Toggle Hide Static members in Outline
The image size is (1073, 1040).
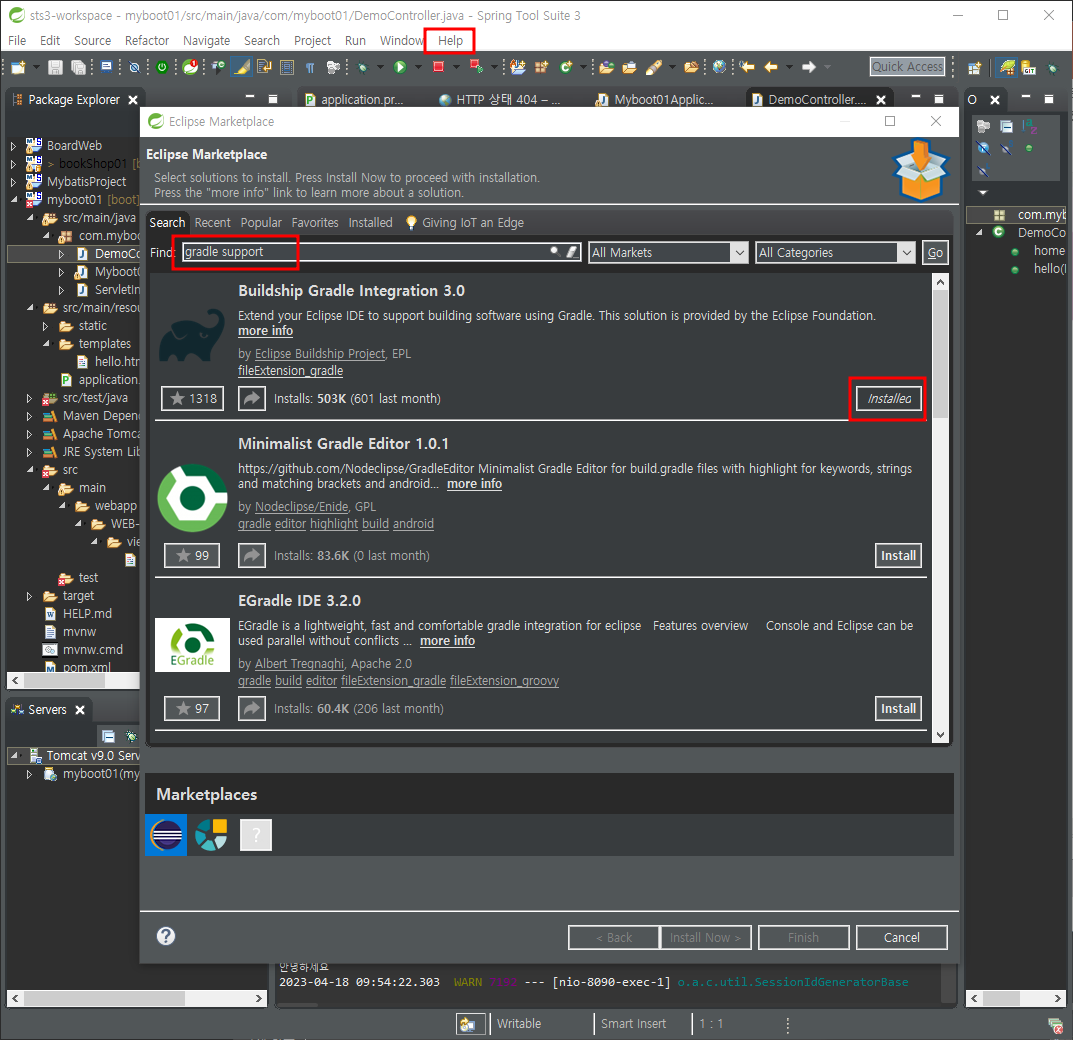(x=1006, y=148)
